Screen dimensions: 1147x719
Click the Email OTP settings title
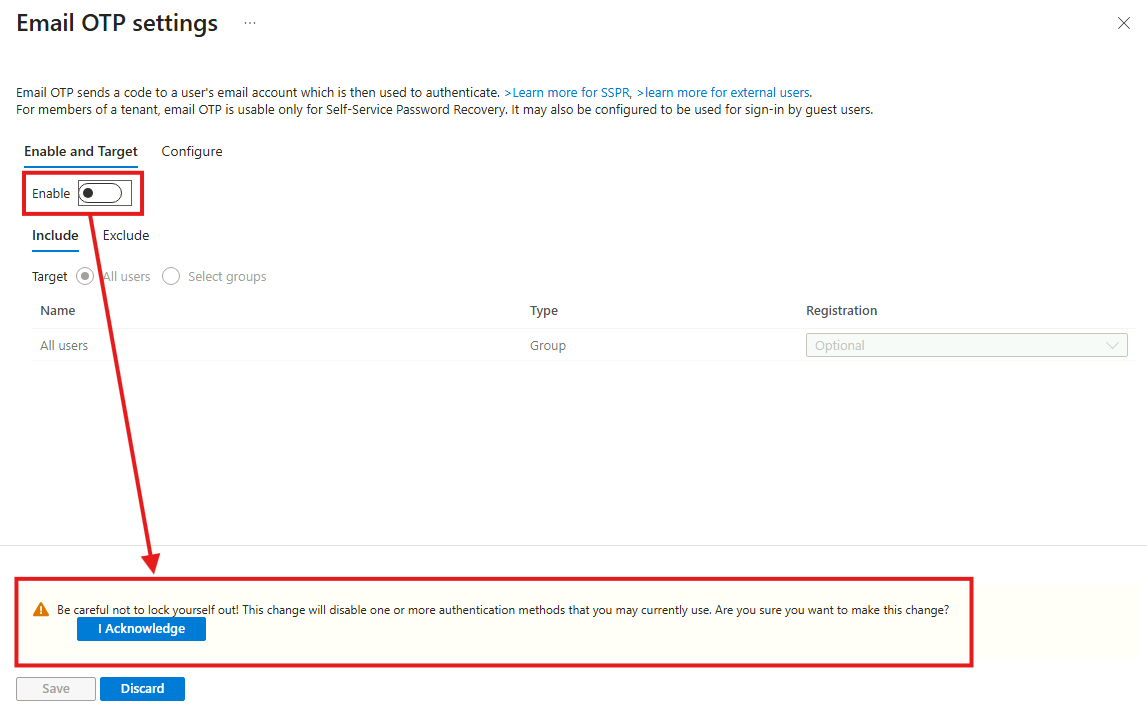pyautogui.click(x=117, y=23)
